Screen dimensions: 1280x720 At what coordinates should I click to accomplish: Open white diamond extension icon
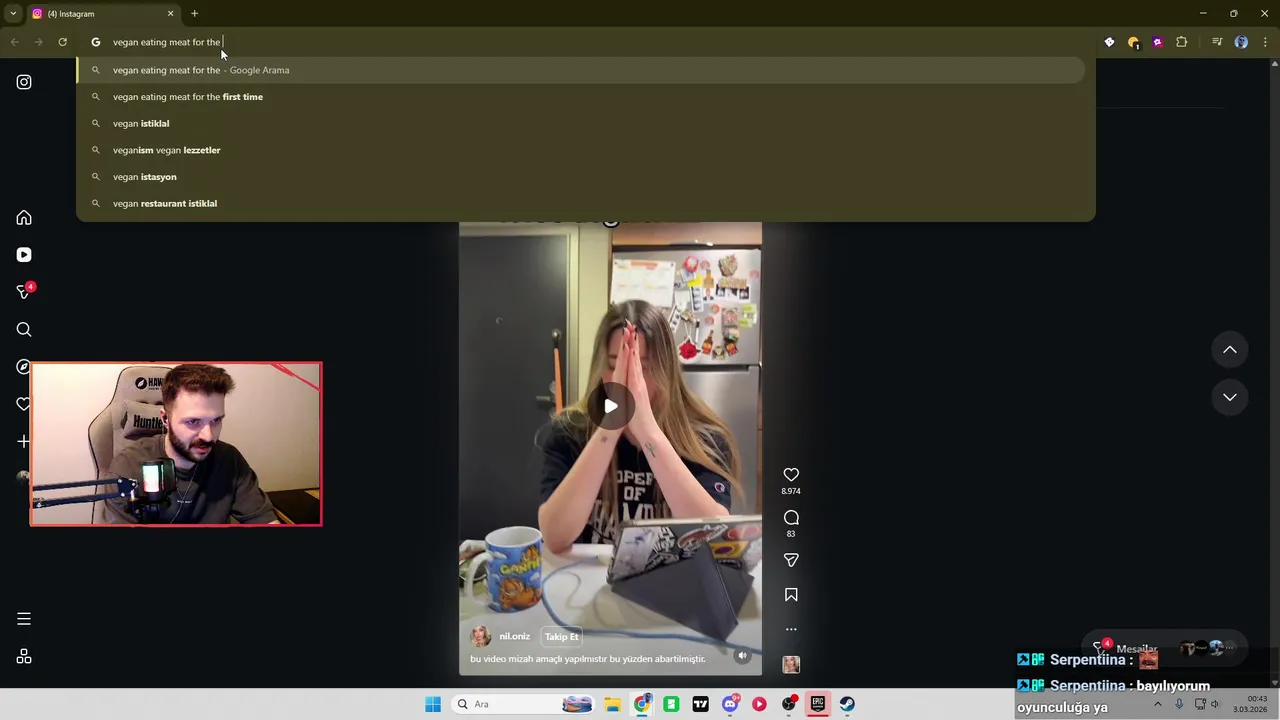1109,42
